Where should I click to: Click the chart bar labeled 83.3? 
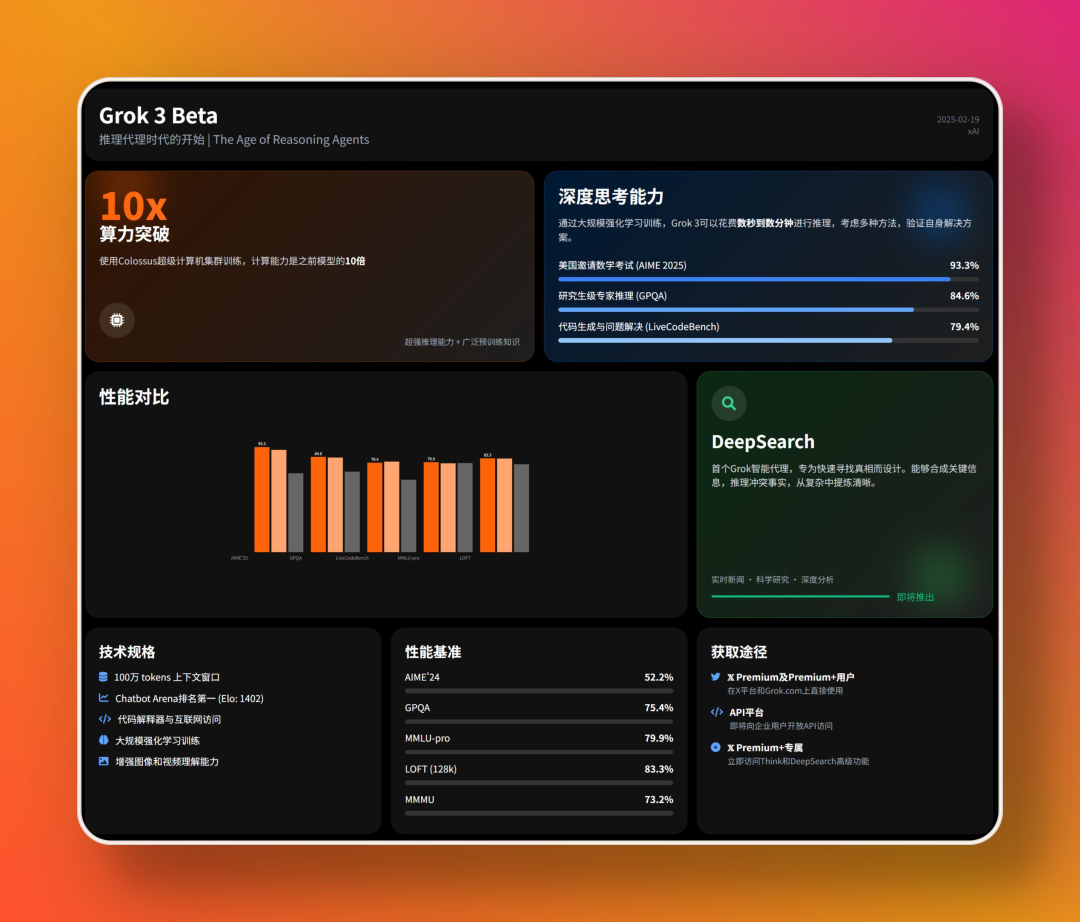pyautogui.click(x=488, y=505)
